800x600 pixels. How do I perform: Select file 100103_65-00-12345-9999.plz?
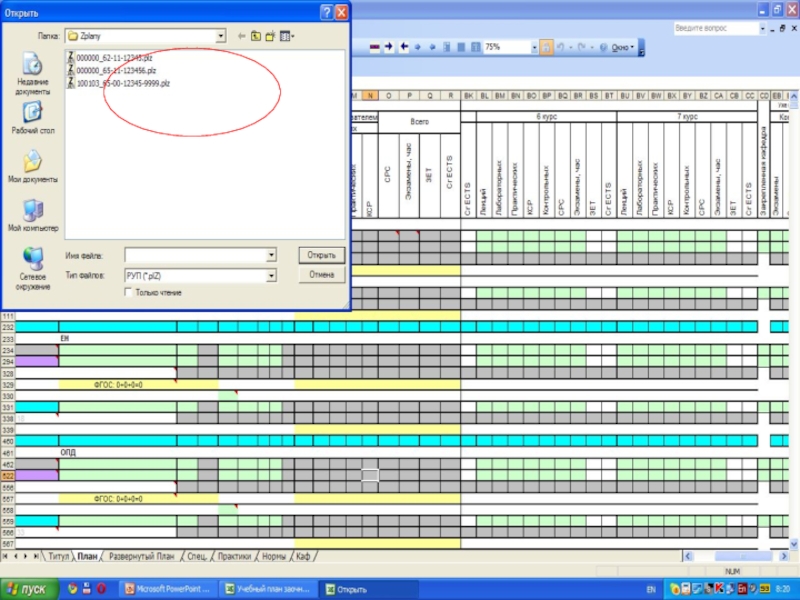[x=122, y=83]
